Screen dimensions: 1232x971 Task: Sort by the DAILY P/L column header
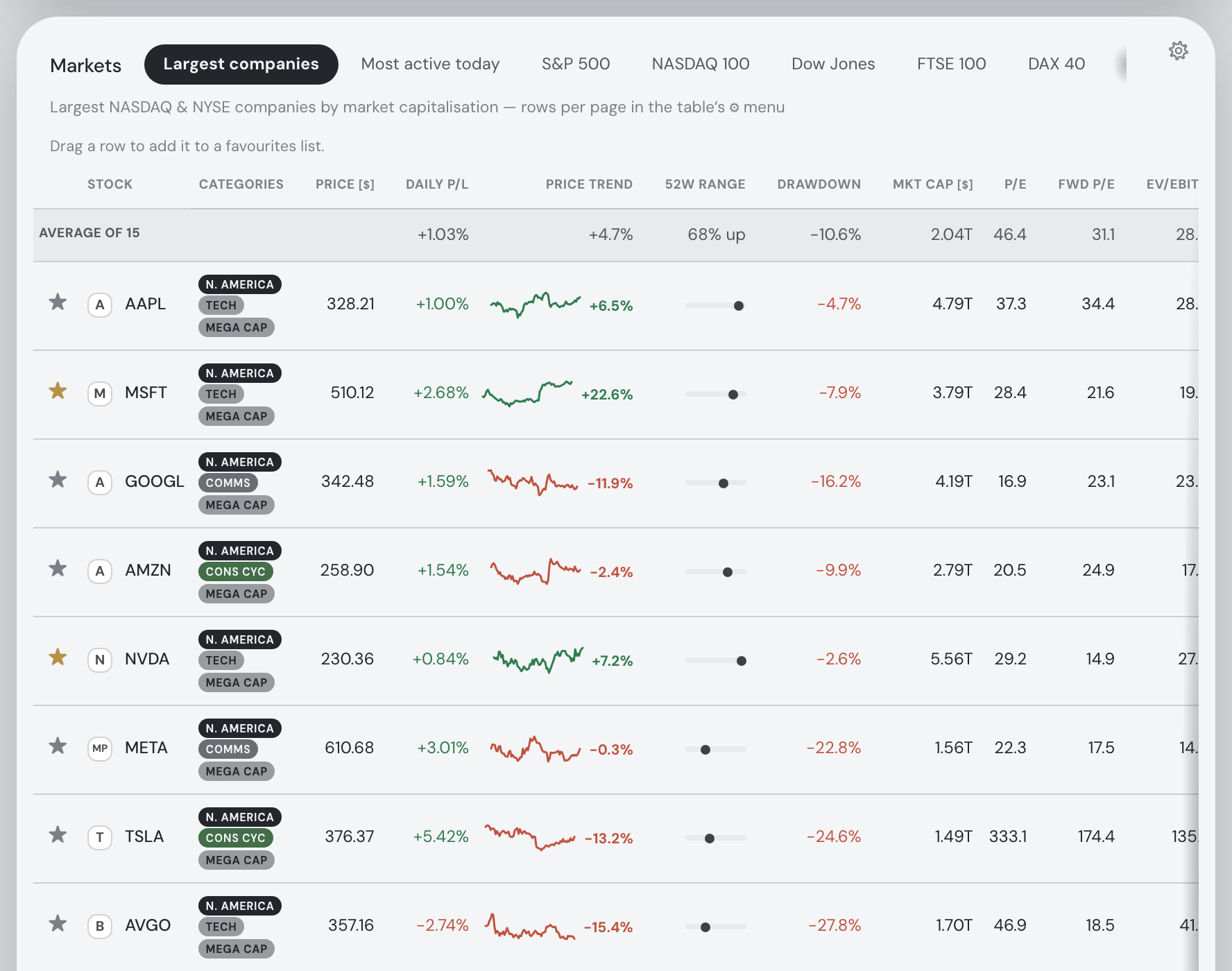[x=437, y=184]
